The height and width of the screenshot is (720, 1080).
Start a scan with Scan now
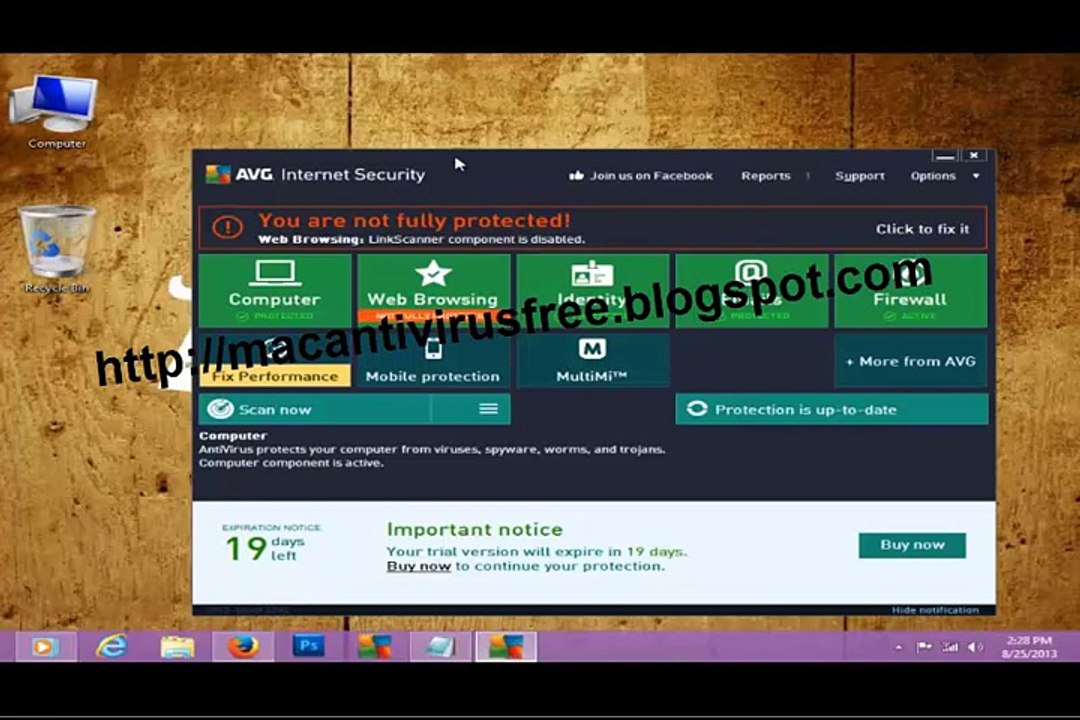click(x=315, y=409)
